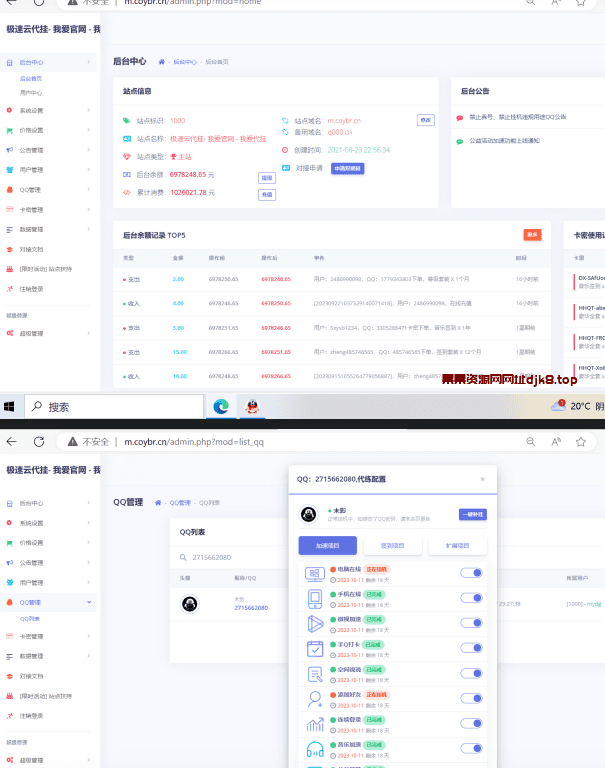Expand 公告管理 in upper window sidebar

pyautogui.click(x=48, y=150)
